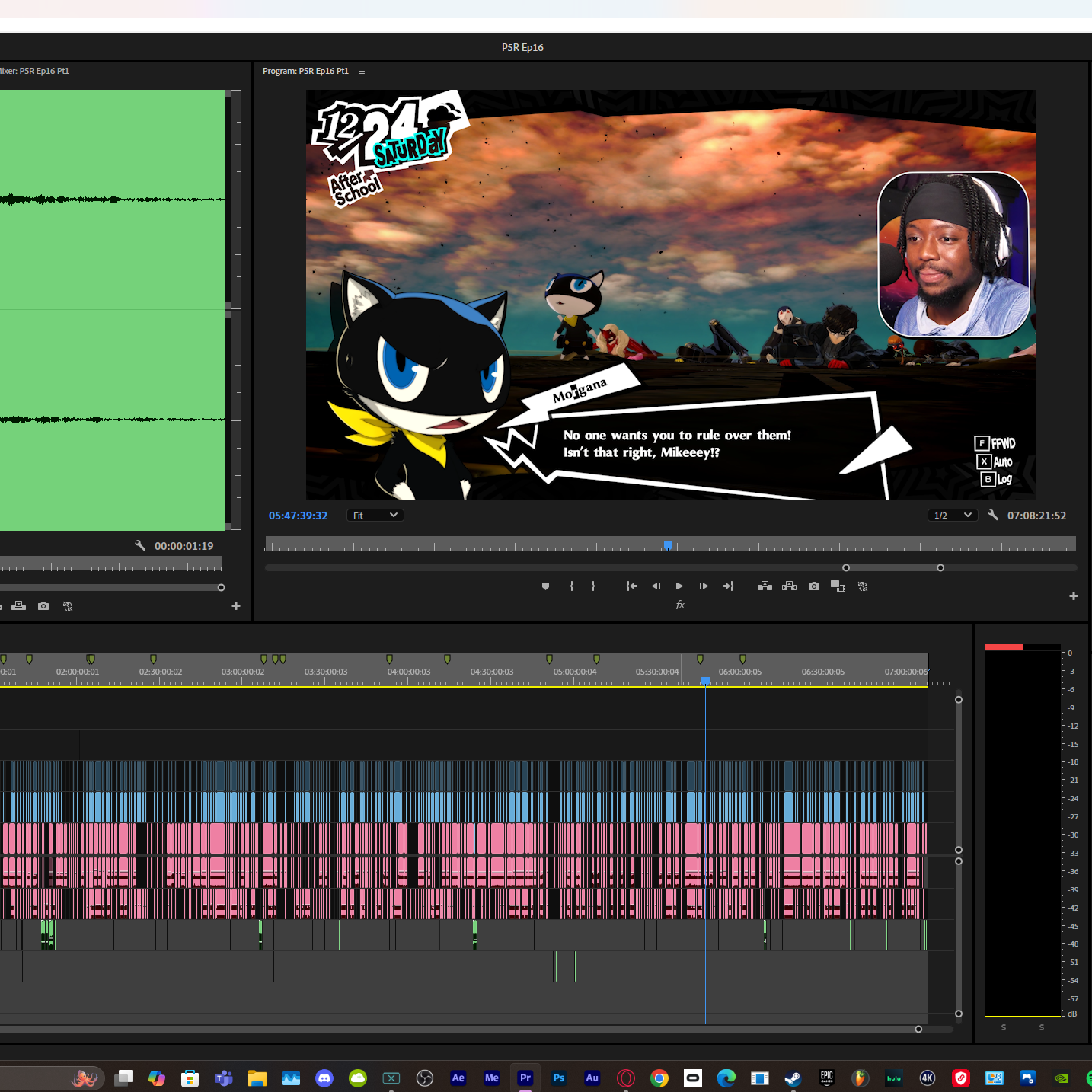Screen dimensions: 1092x1092
Task: Export frame with the camera icon
Action: point(814,586)
